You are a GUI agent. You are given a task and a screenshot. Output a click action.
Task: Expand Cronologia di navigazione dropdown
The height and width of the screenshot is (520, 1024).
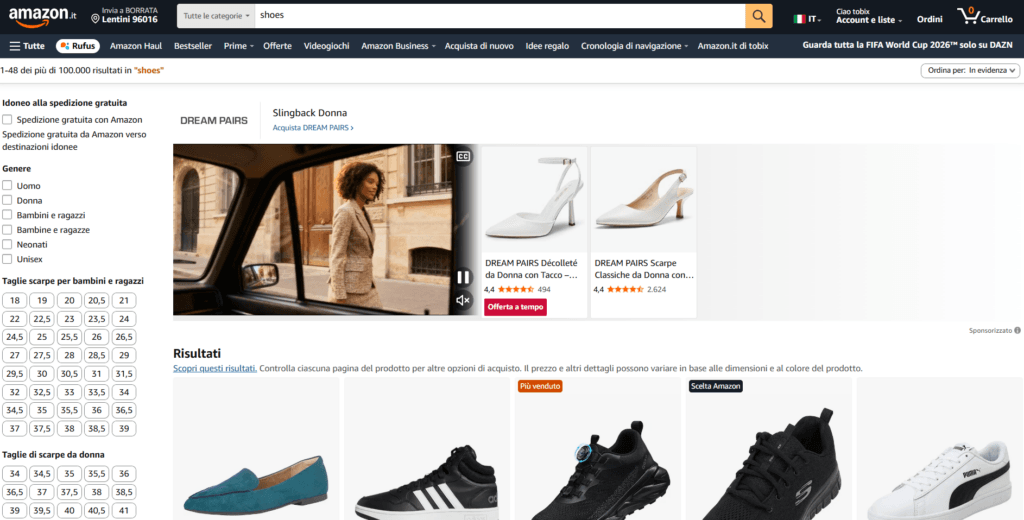(x=635, y=46)
